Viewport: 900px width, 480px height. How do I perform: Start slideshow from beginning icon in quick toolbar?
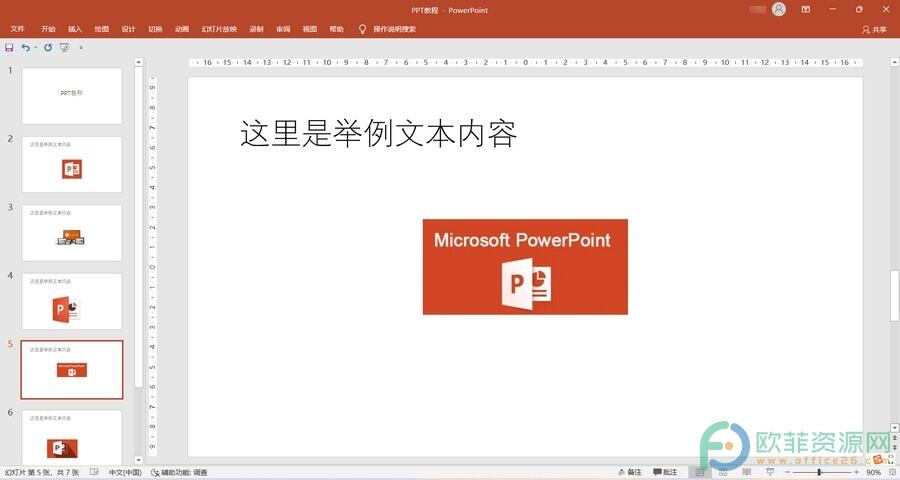pyautogui.click(x=65, y=48)
